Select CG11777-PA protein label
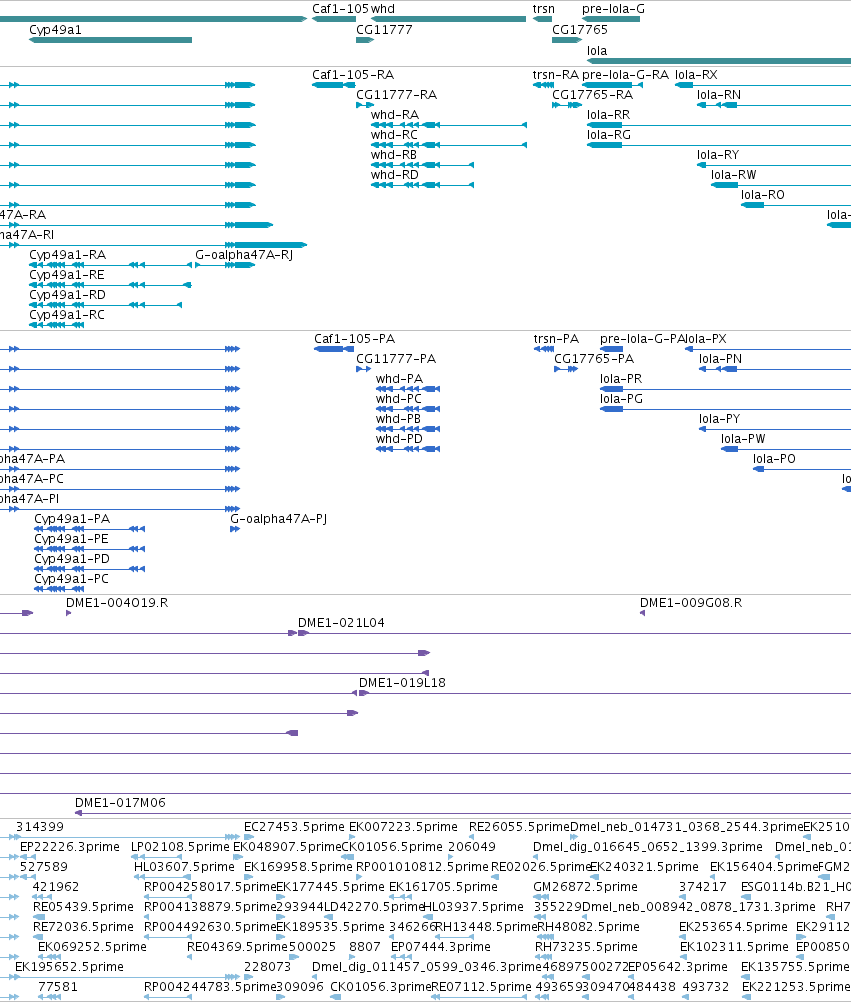 click(x=396, y=359)
